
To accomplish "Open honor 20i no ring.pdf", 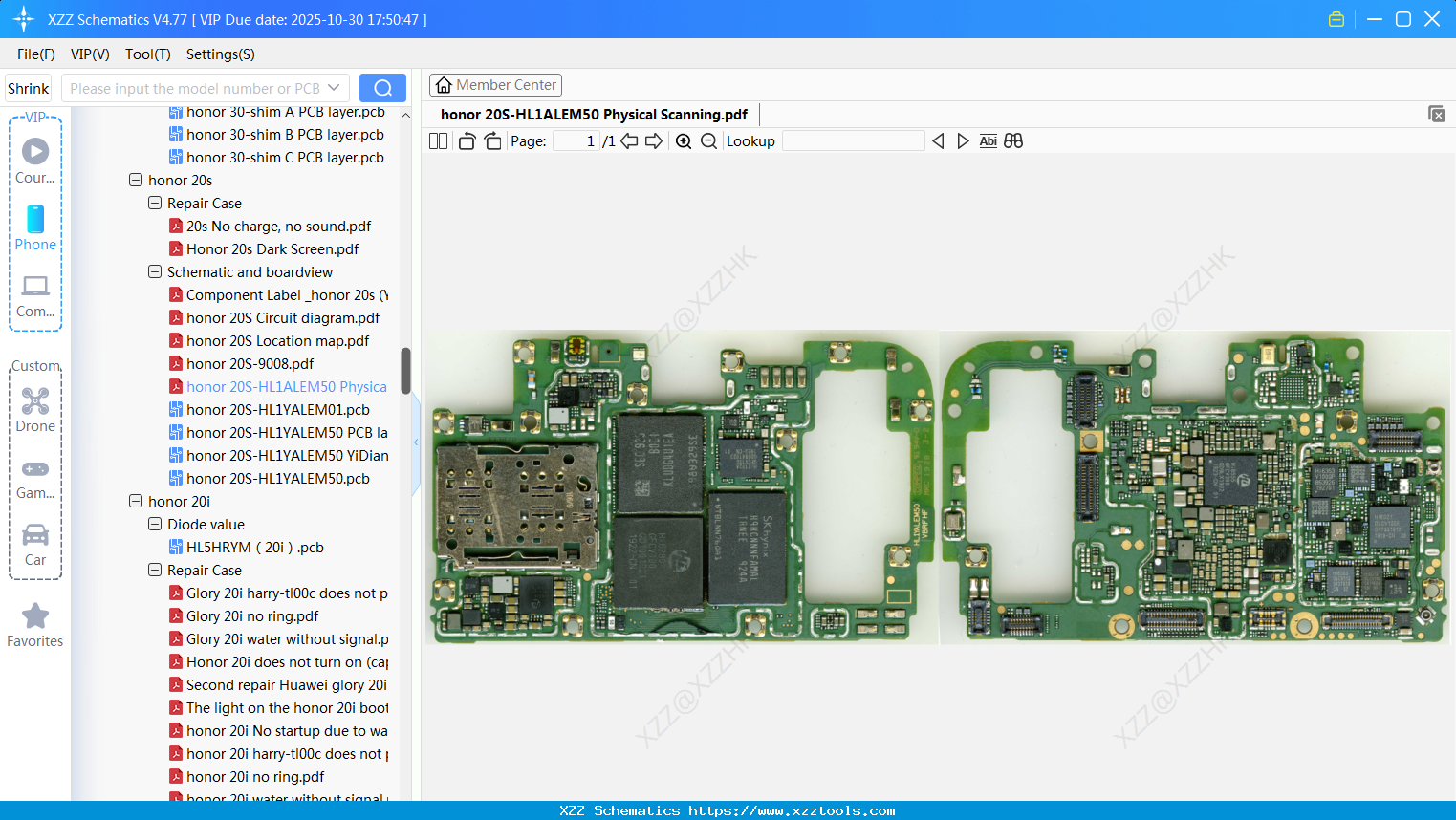I will pyautogui.click(x=255, y=777).
